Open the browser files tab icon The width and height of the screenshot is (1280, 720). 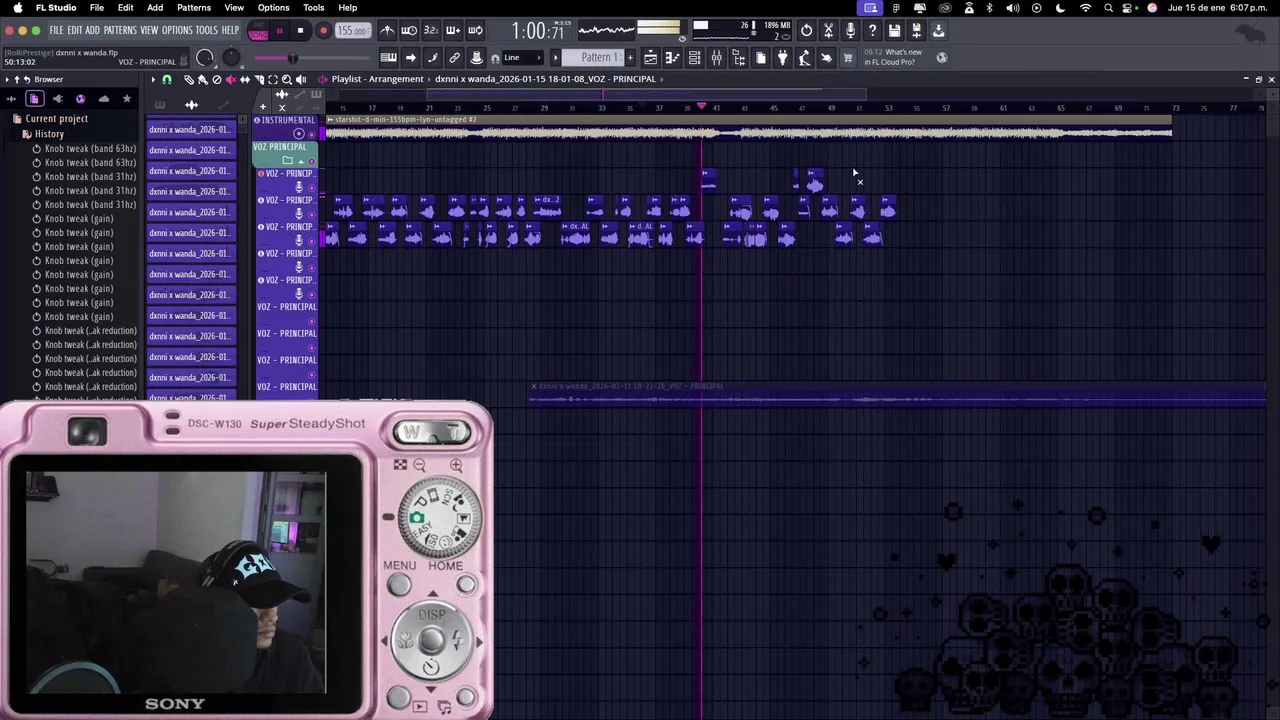click(x=34, y=99)
